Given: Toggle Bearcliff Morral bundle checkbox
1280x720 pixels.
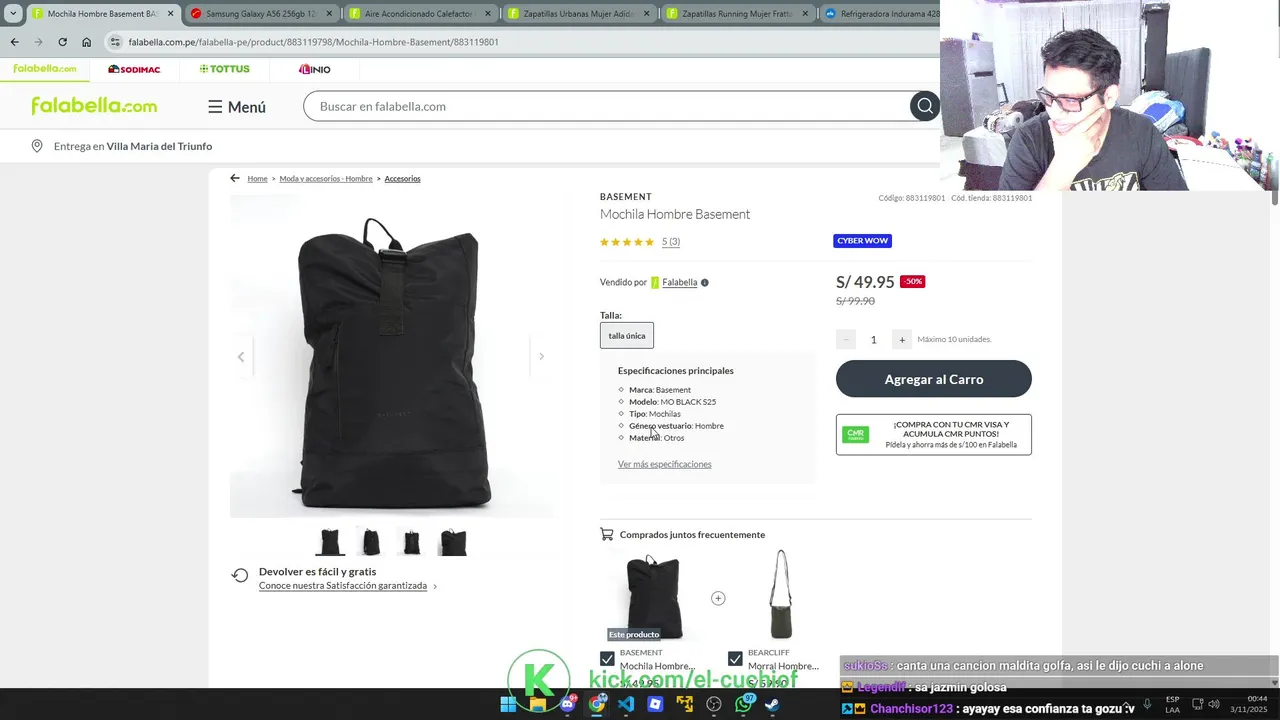Looking at the screenshot, I should tap(735, 658).
